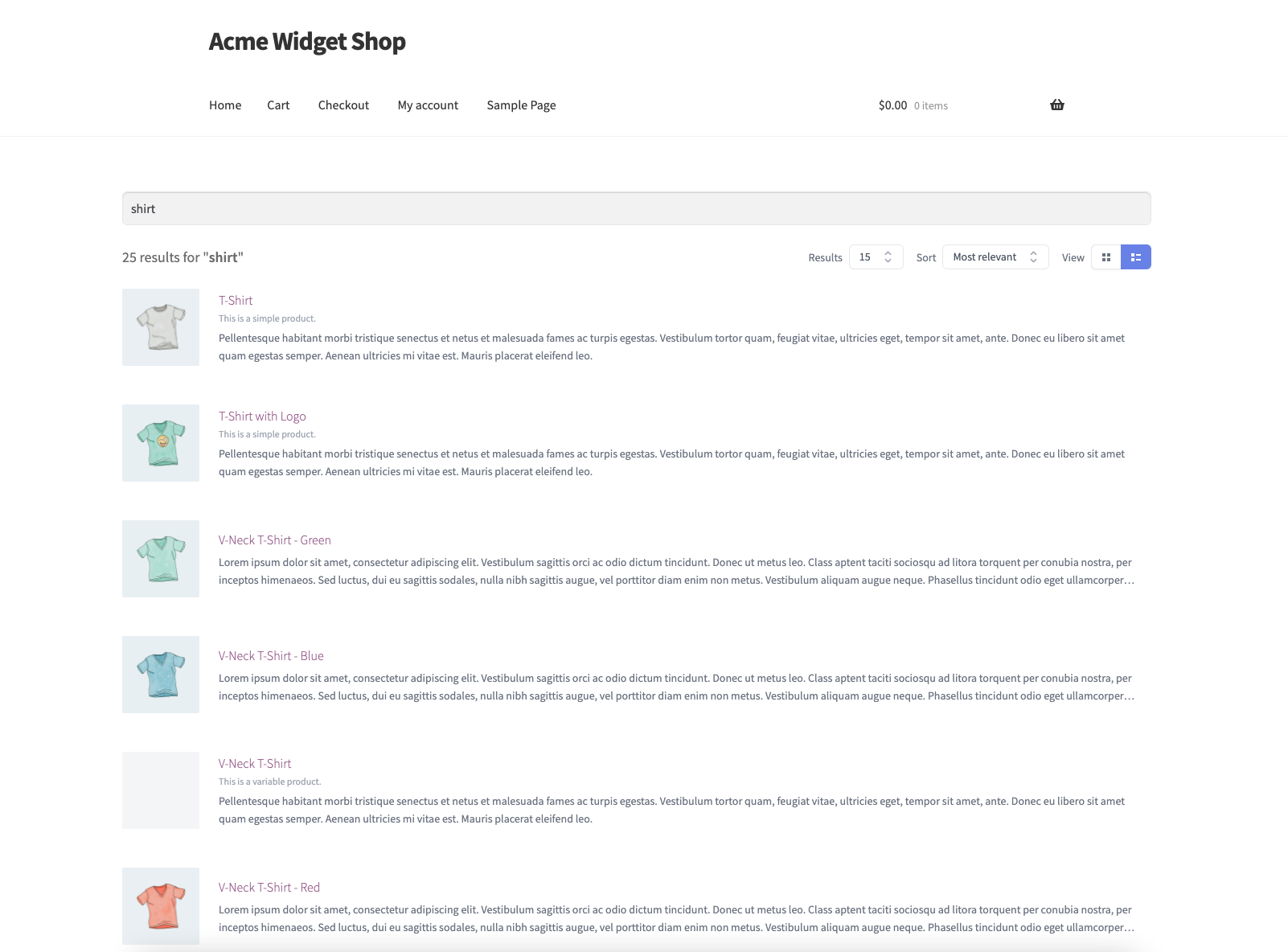
Task: Click the red V-Neck shirt thumbnail
Action: [161, 906]
